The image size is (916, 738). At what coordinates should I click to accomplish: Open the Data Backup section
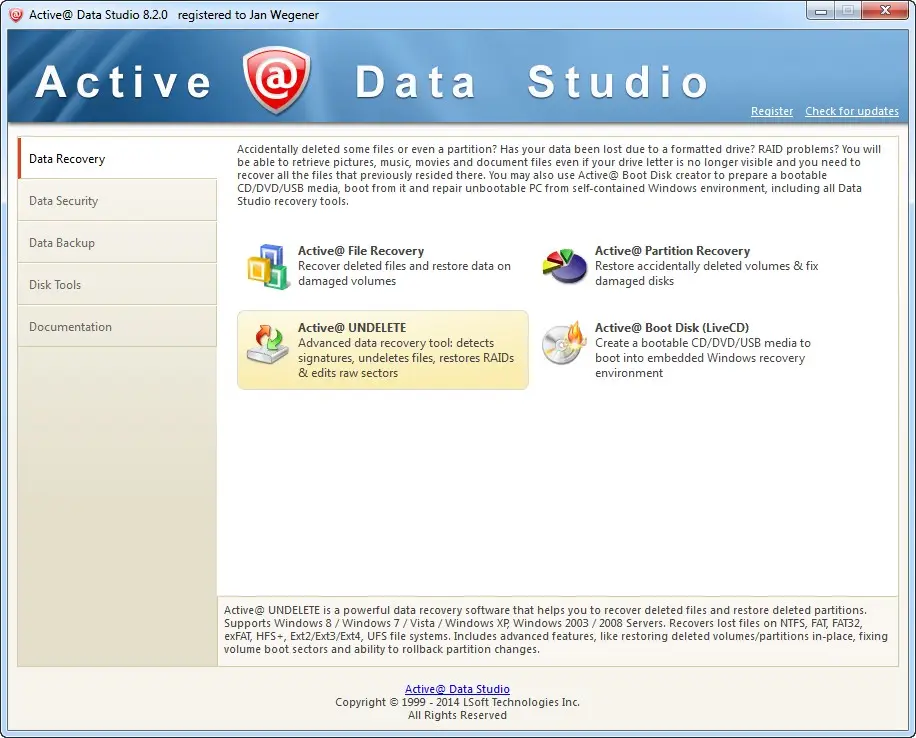(117, 242)
